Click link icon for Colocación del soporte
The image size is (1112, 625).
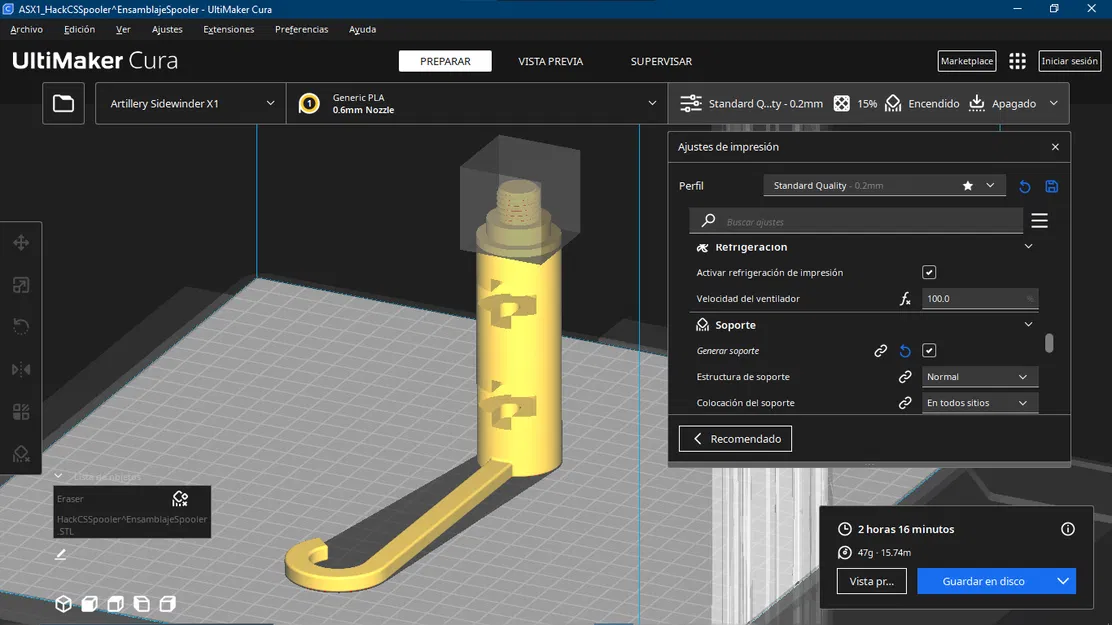(x=905, y=403)
